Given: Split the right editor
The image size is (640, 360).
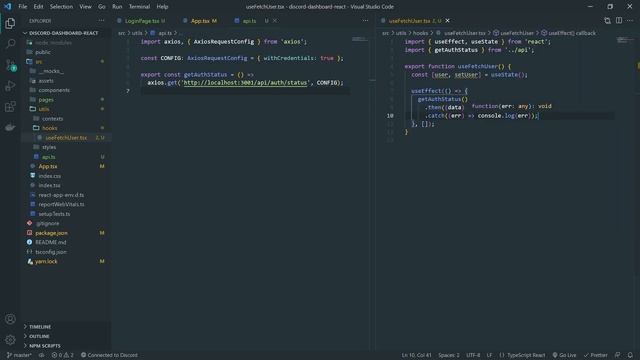Looking at the screenshot, I should pyautogui.click(x=619, y=20).
